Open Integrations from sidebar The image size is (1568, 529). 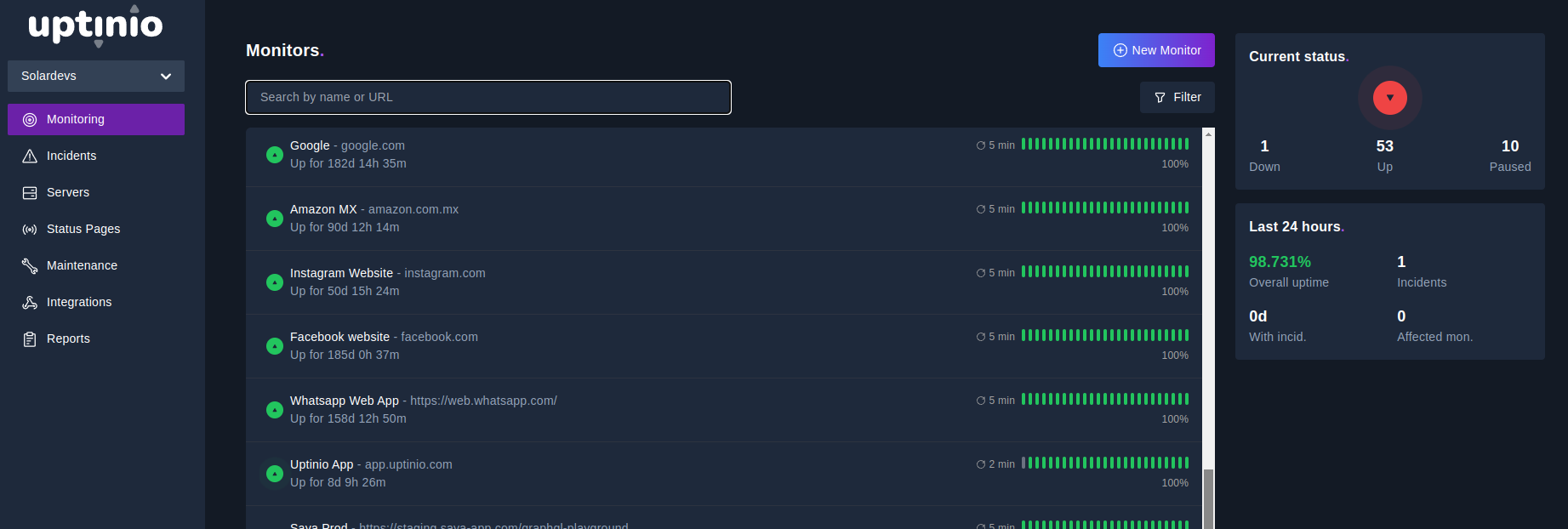[96, 302]
